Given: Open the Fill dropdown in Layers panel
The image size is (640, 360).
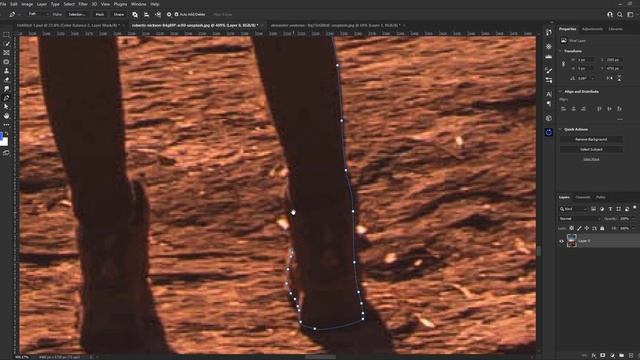Looking at the screenshot, I should tap(633, 228).
